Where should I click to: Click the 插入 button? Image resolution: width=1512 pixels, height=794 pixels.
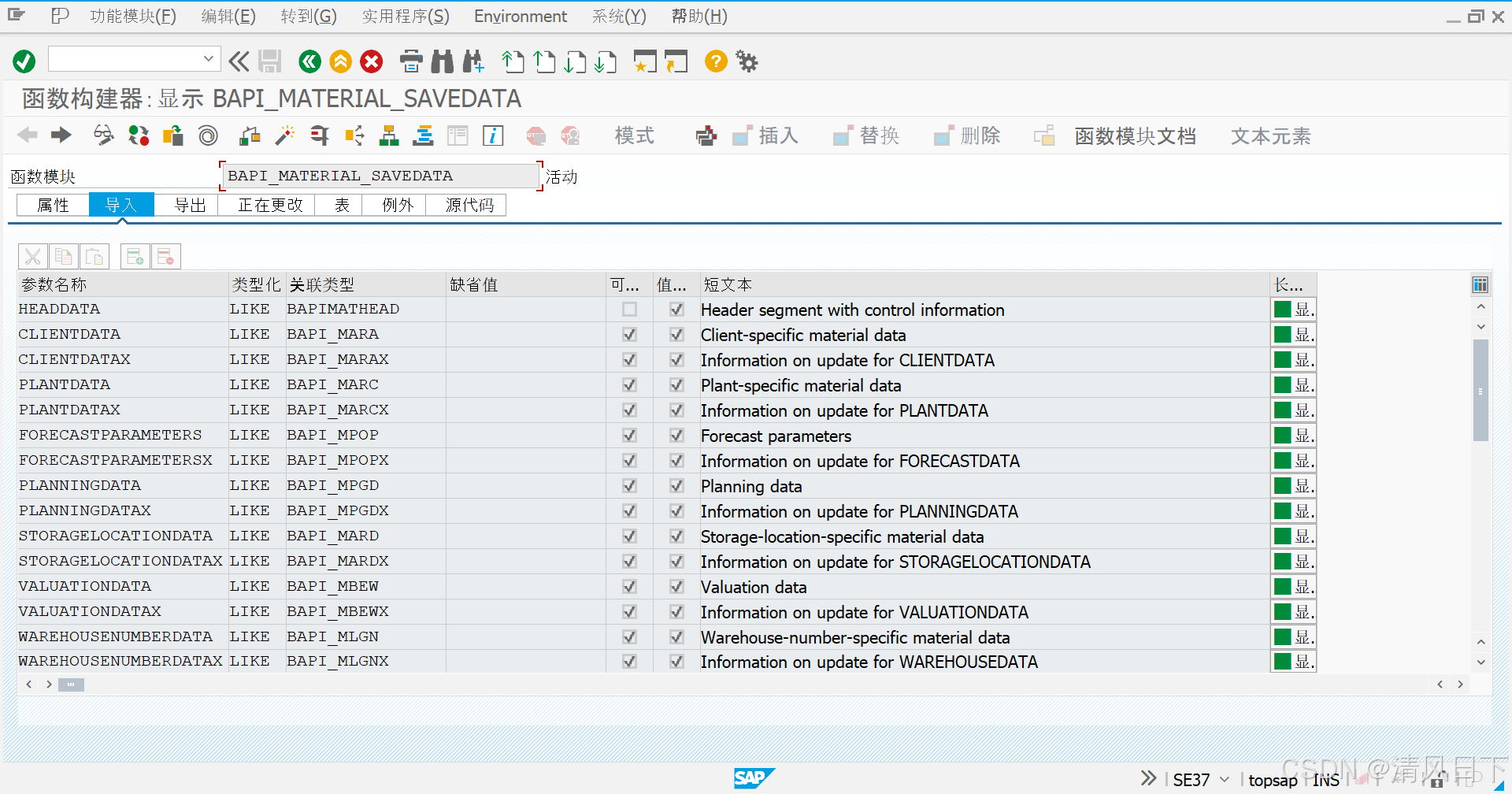coord(765,135)
